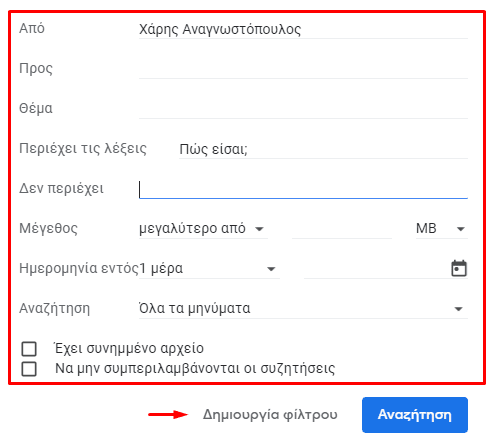The image size is (492, 445).
Task: Check the 'Έχει συνημμένο αρχείο' checkbox
Action: point(29,349)
